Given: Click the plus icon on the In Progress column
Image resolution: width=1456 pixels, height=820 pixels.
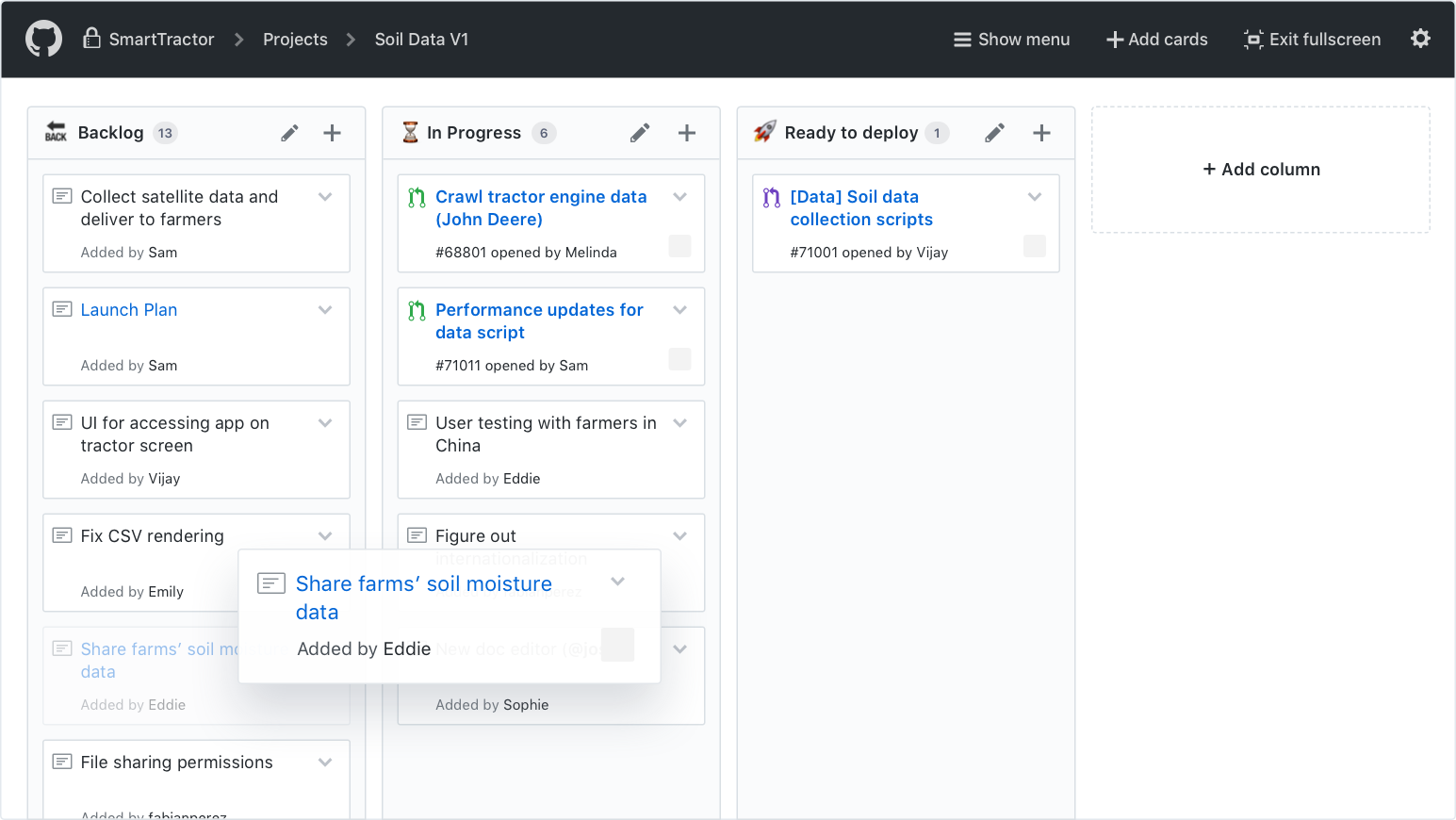Looking at the screenshot, I should tap(687, 133).
